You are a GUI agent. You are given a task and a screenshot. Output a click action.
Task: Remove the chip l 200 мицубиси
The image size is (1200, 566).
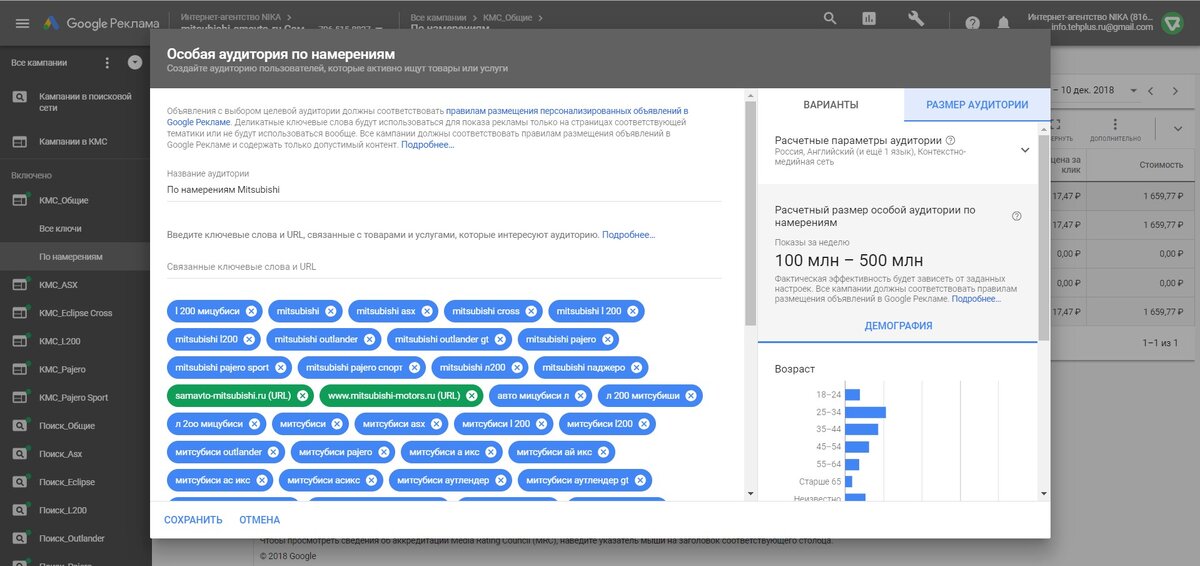tap(251, 311)
